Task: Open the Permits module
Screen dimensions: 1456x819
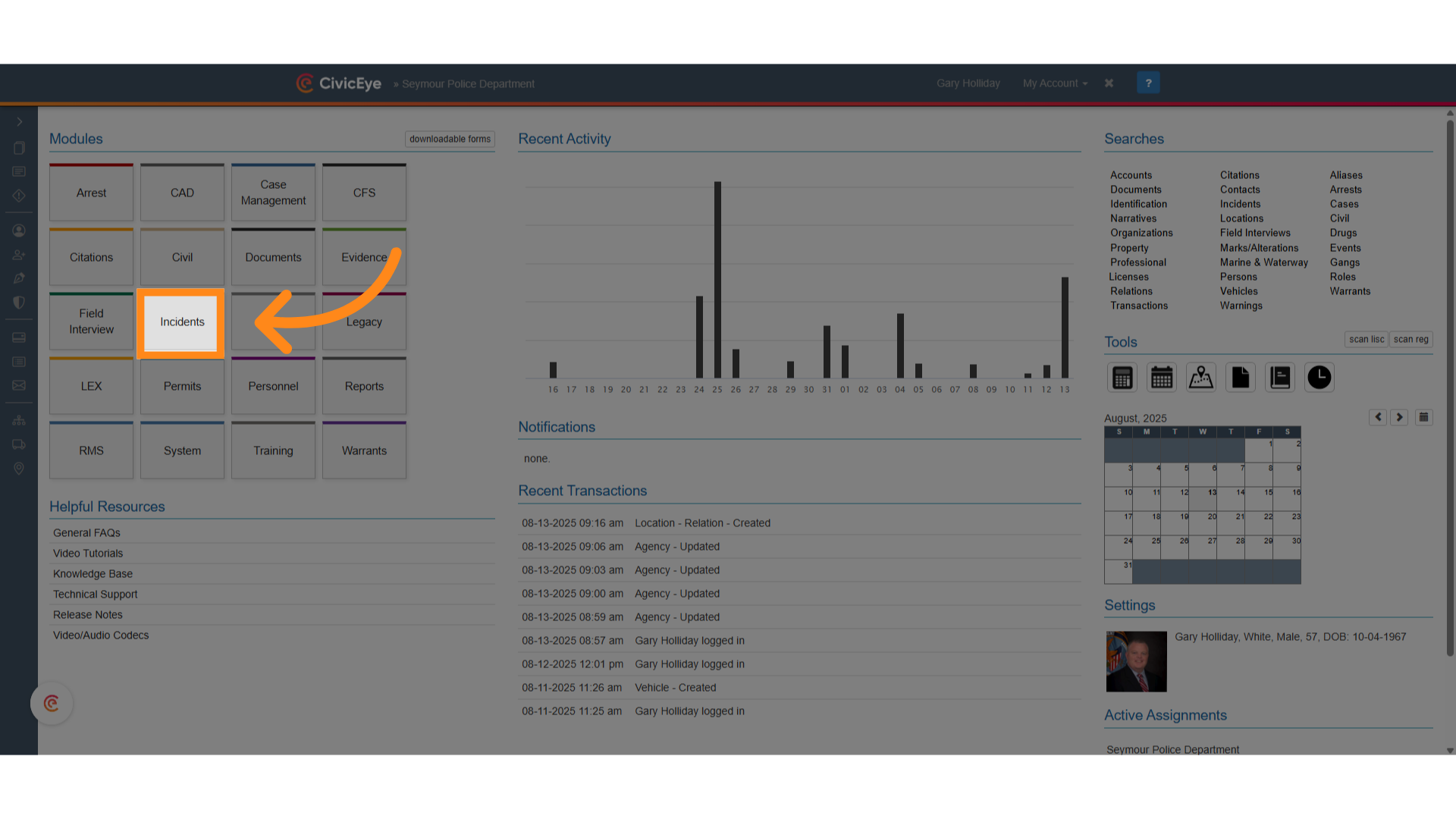Action: point(182,386)
